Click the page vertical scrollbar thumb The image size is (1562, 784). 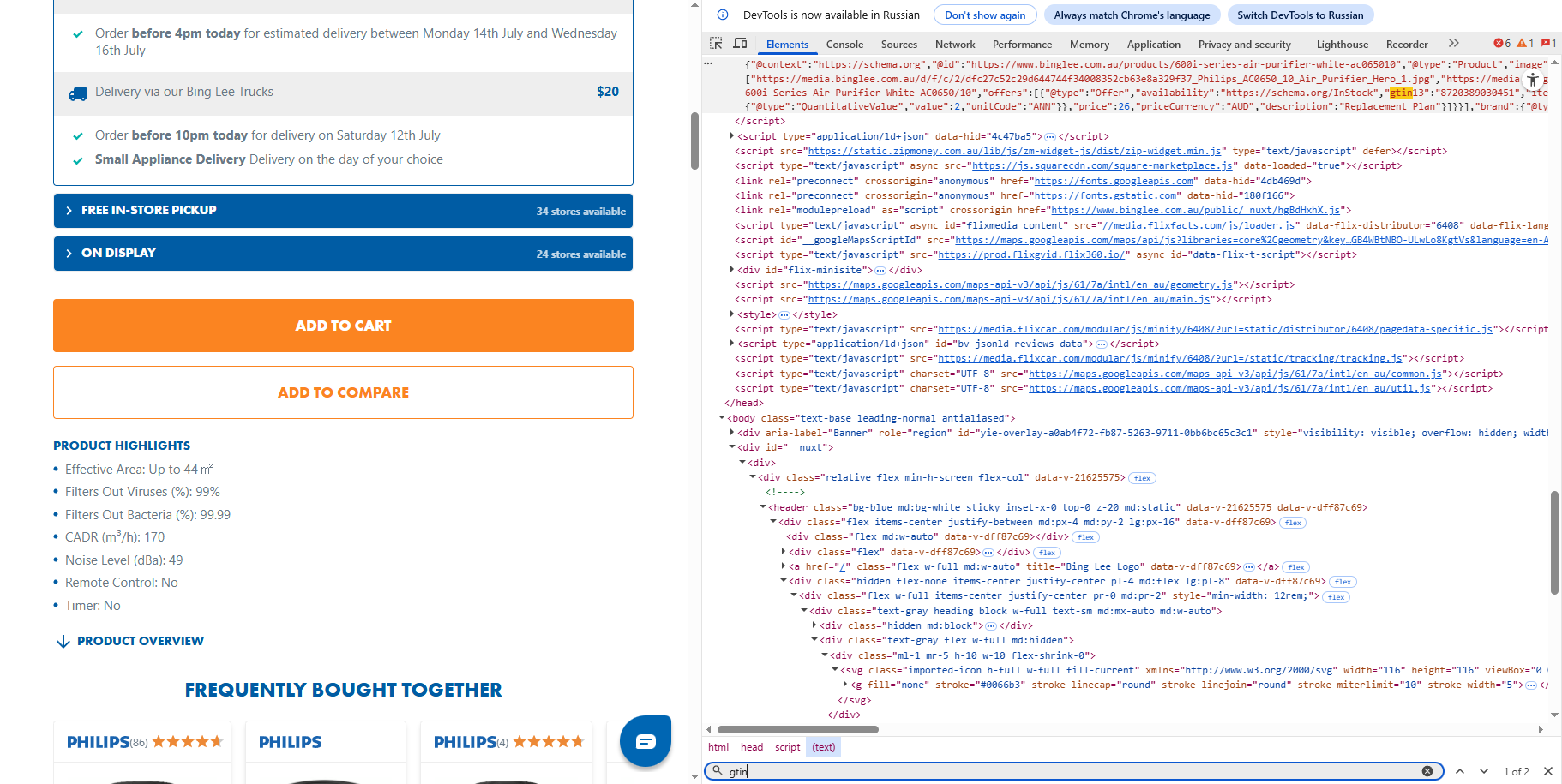[694, 141]
